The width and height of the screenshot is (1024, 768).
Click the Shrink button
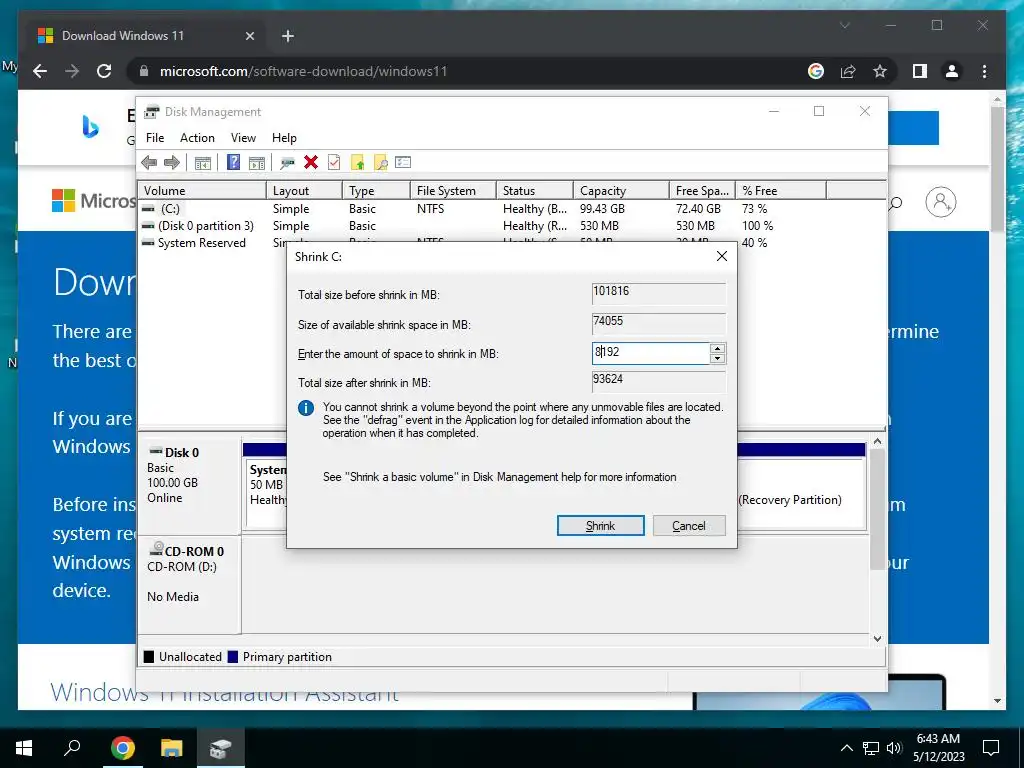click(600, 526)
